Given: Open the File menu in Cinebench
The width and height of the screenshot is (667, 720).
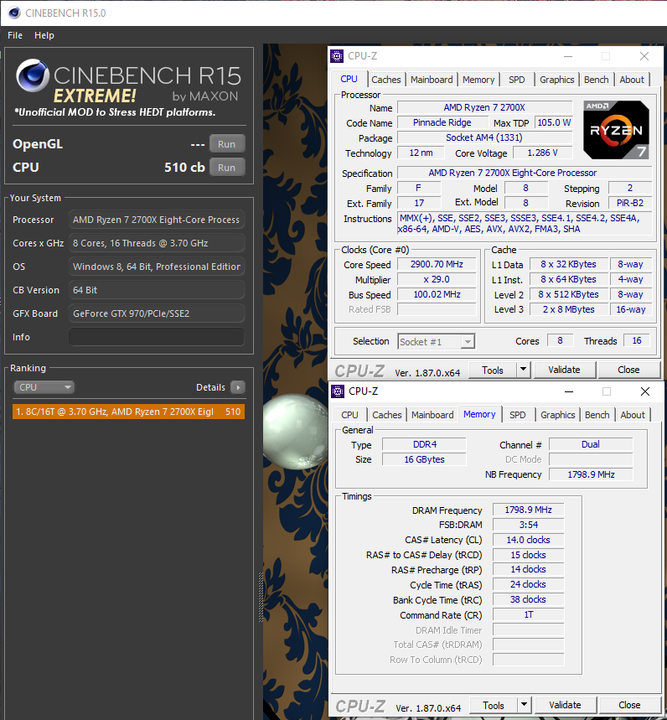Looking at the screenshot, I should (15, 35).
